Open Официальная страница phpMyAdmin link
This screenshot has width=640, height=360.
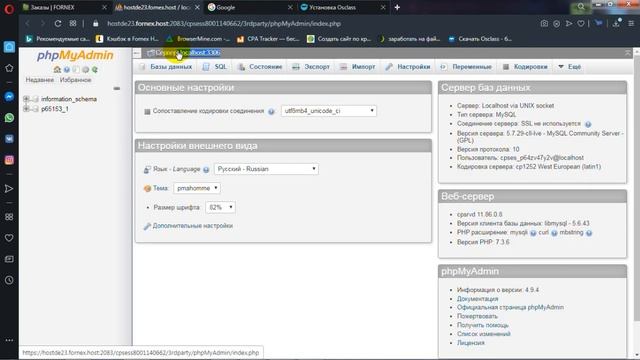point(510,307)
